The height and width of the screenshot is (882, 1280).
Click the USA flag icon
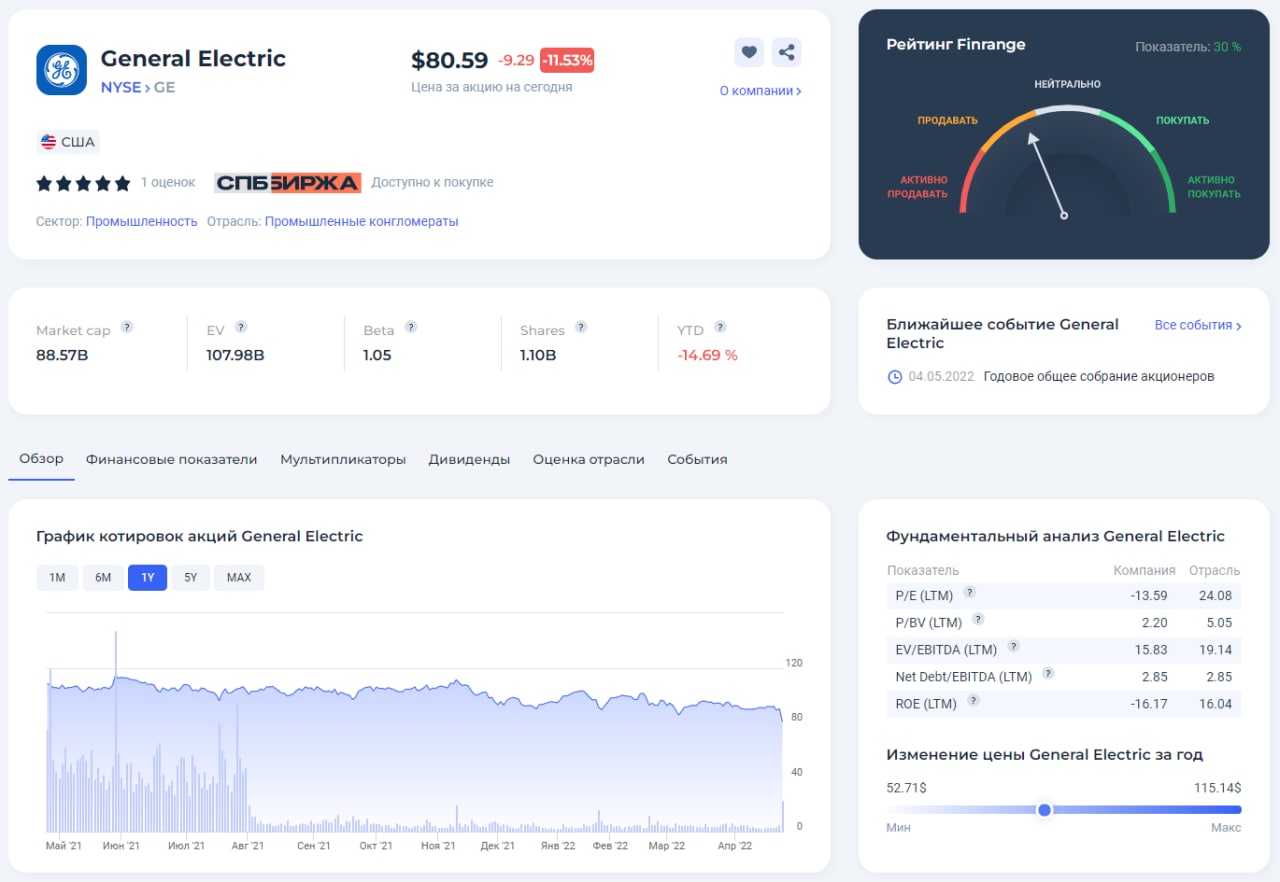point(48,142)
